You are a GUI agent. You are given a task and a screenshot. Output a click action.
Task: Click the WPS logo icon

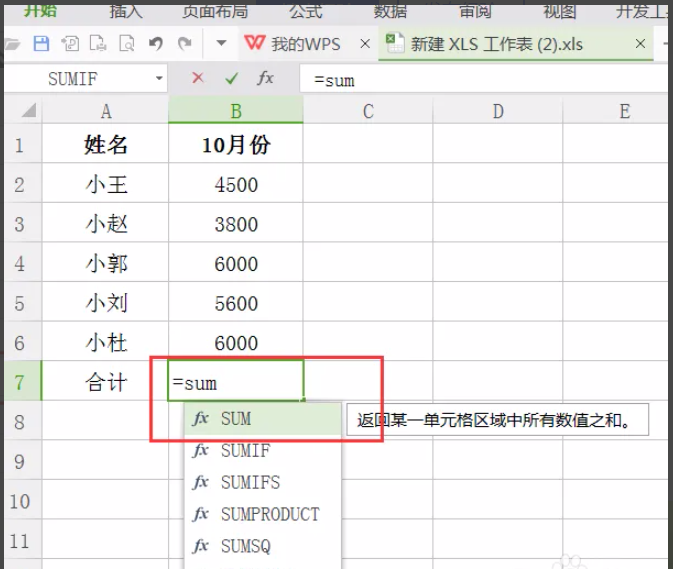[x=254, y=43]
